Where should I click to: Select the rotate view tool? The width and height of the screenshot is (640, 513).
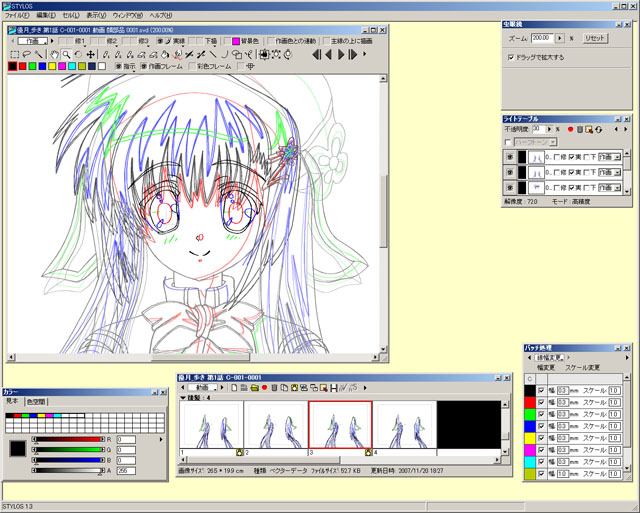[x=78, y=55]
